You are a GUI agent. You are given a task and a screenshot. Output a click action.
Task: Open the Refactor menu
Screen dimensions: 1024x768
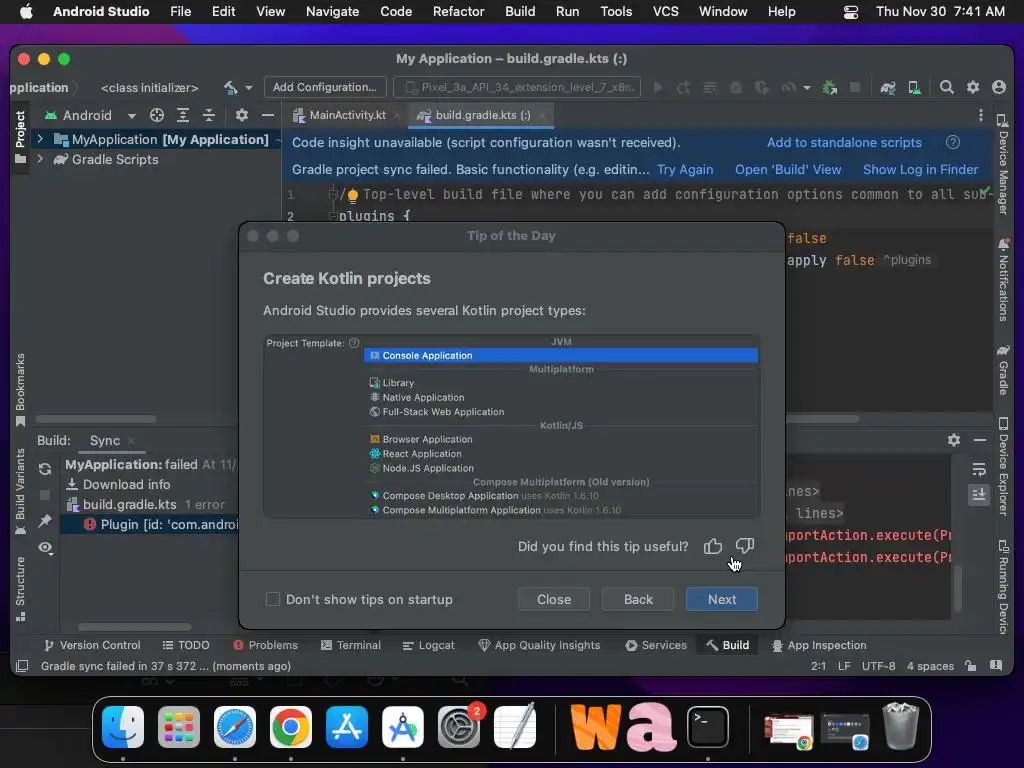(458, 11)
